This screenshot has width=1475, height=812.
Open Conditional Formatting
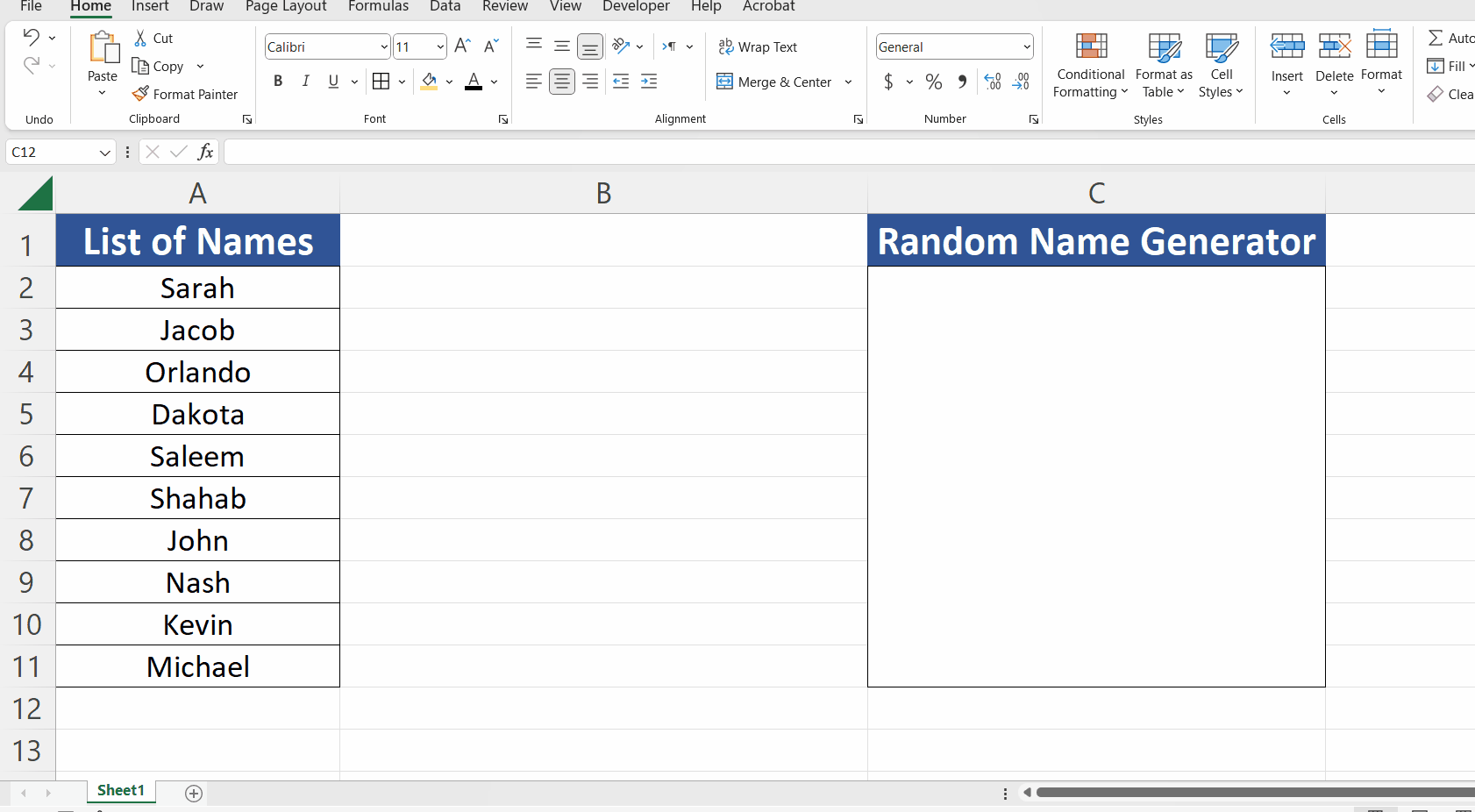[x=1090, y=66]
